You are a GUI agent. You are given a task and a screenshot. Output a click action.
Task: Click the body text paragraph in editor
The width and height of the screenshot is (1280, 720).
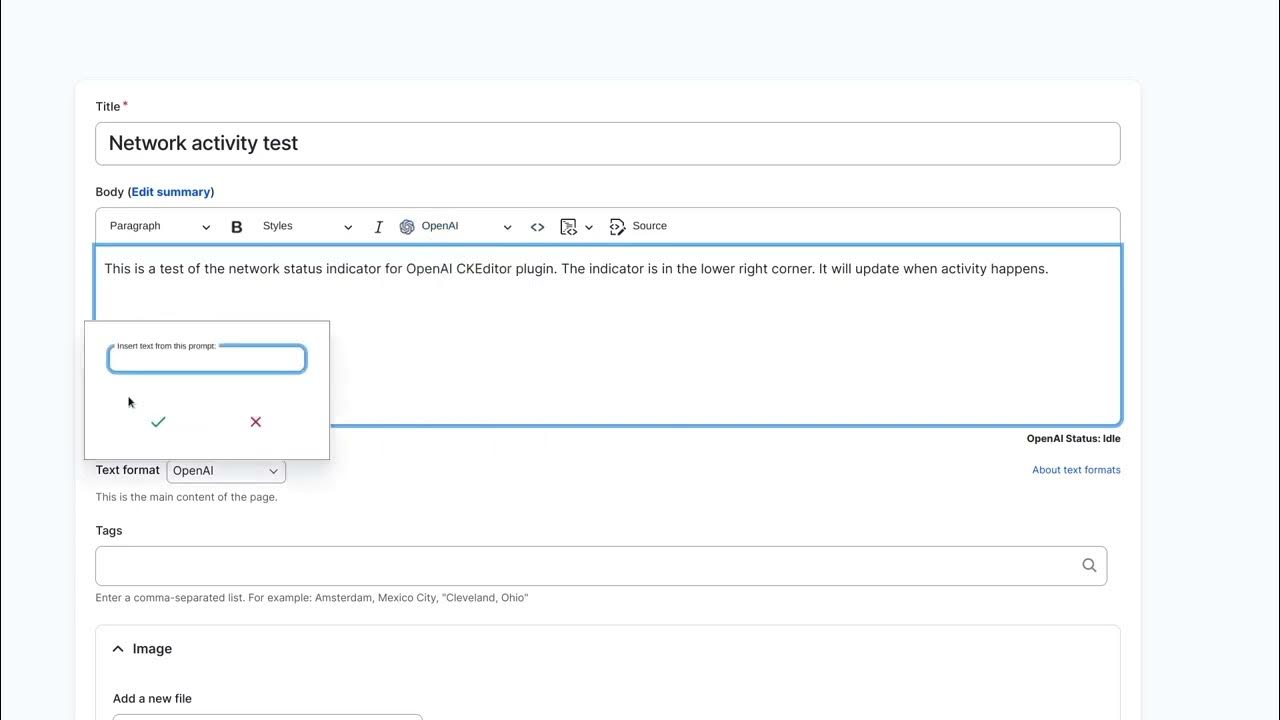coord(576,269)
